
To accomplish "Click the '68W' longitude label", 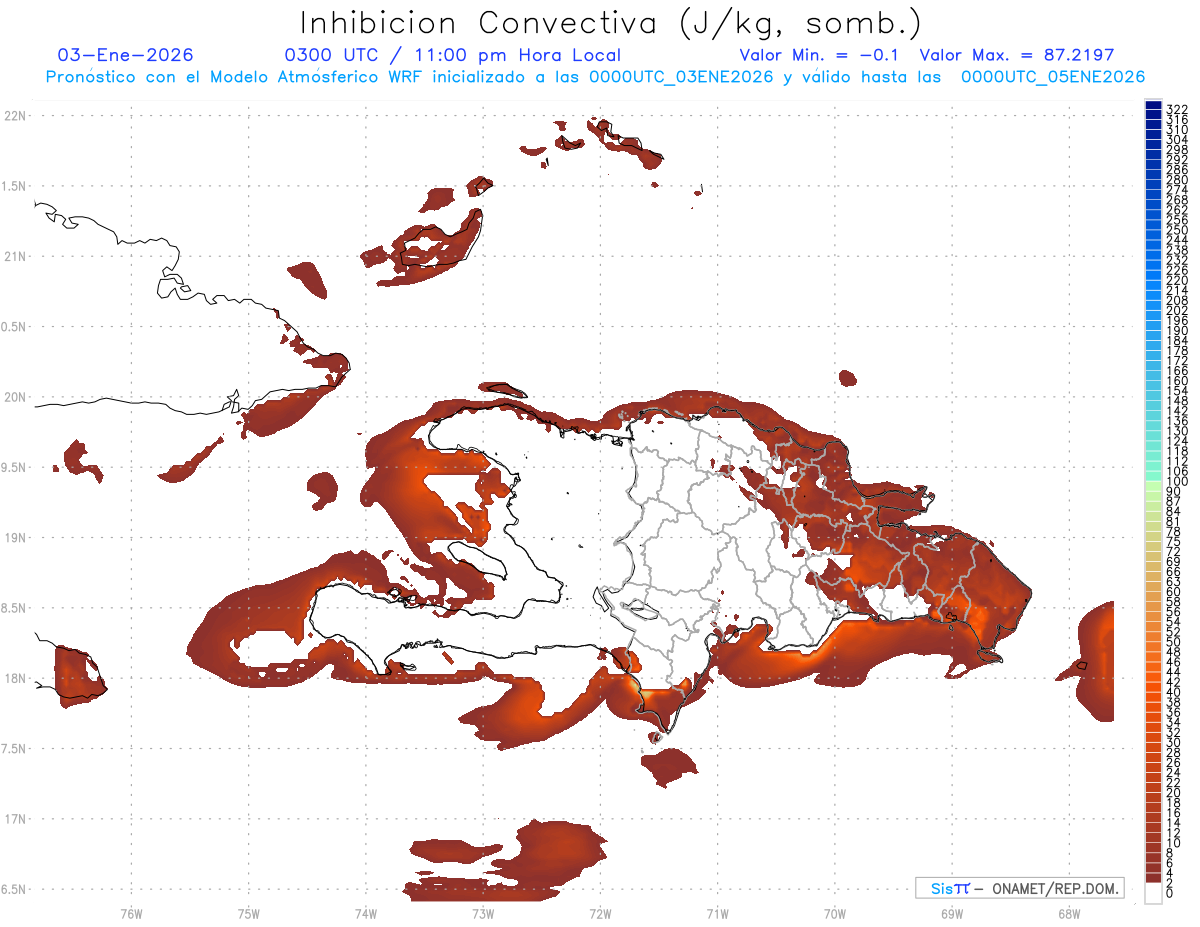I will click(1069, 913).
